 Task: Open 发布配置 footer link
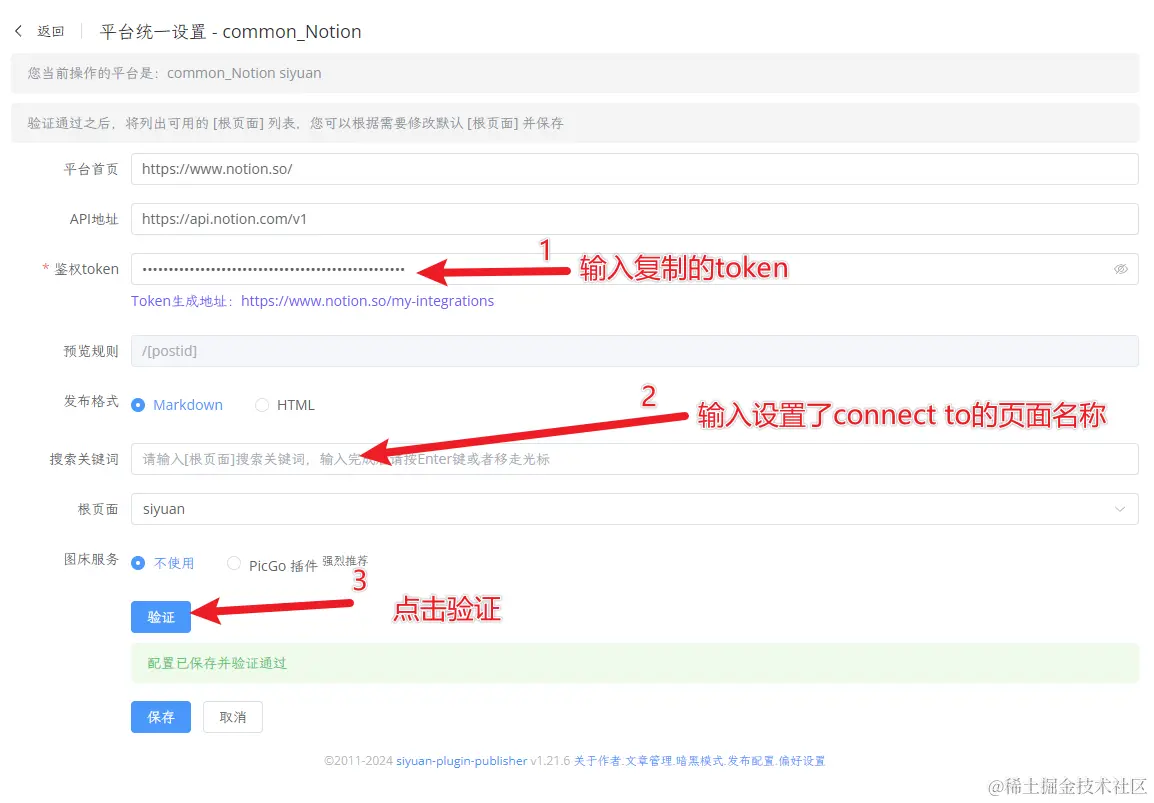[x=751, y=761]
